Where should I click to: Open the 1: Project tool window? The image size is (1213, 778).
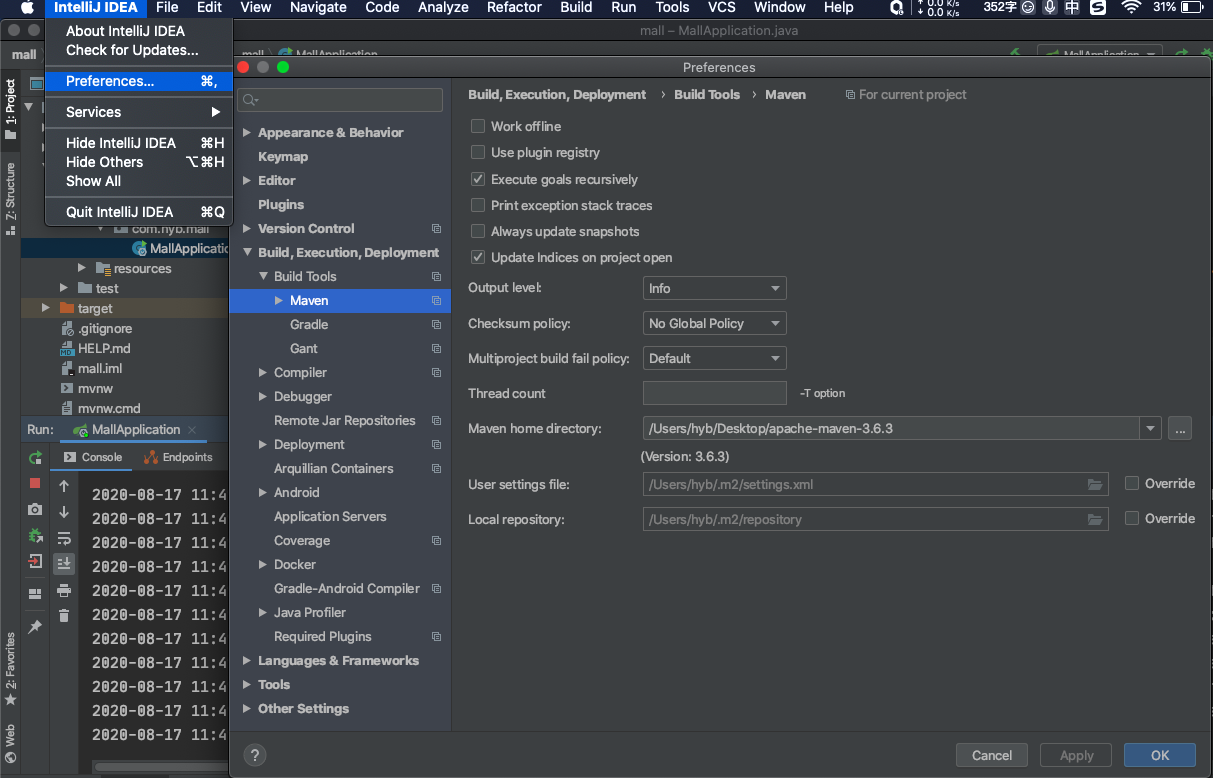(x=10, y=109)
